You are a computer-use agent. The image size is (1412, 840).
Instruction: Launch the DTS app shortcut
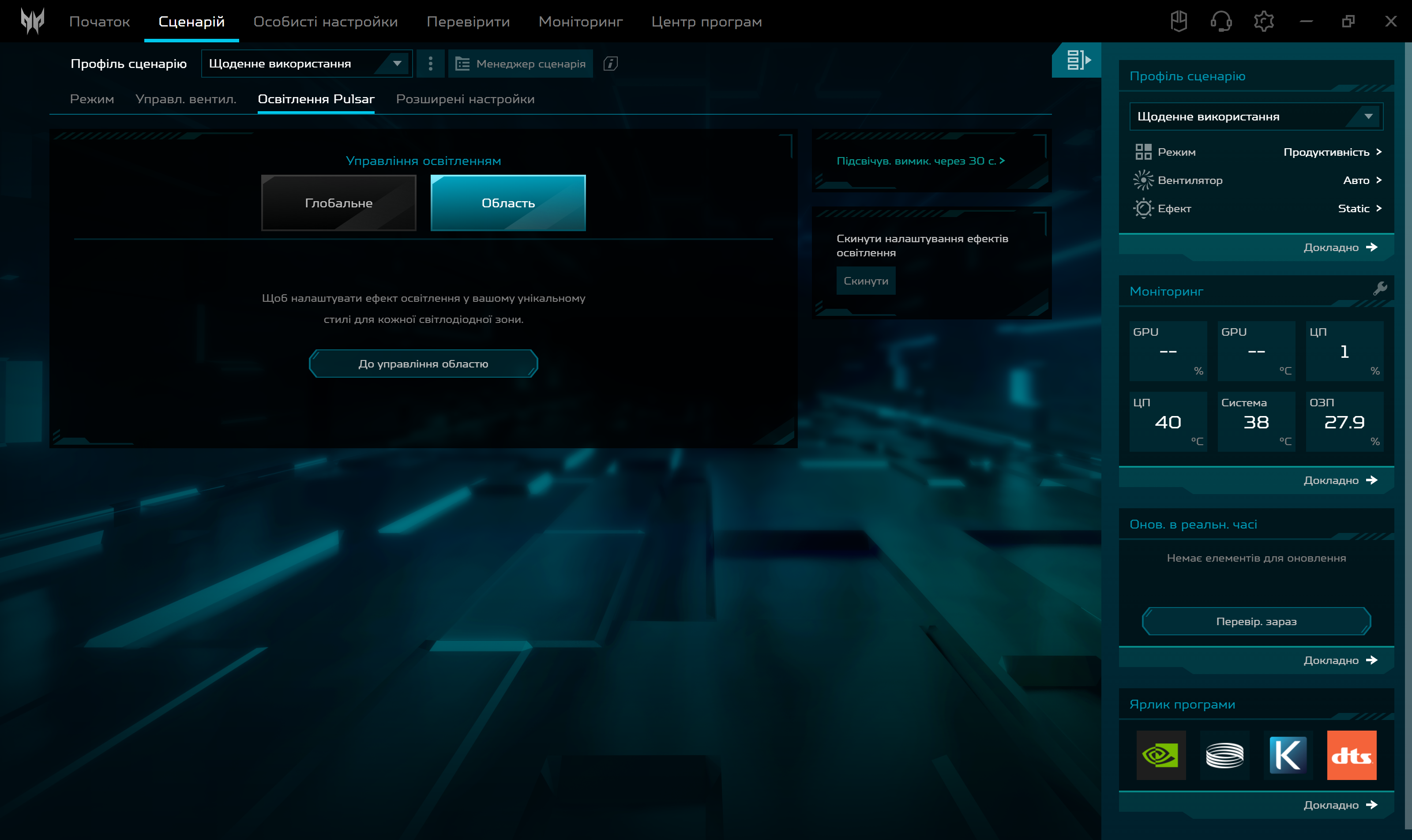coord(1352,755)
